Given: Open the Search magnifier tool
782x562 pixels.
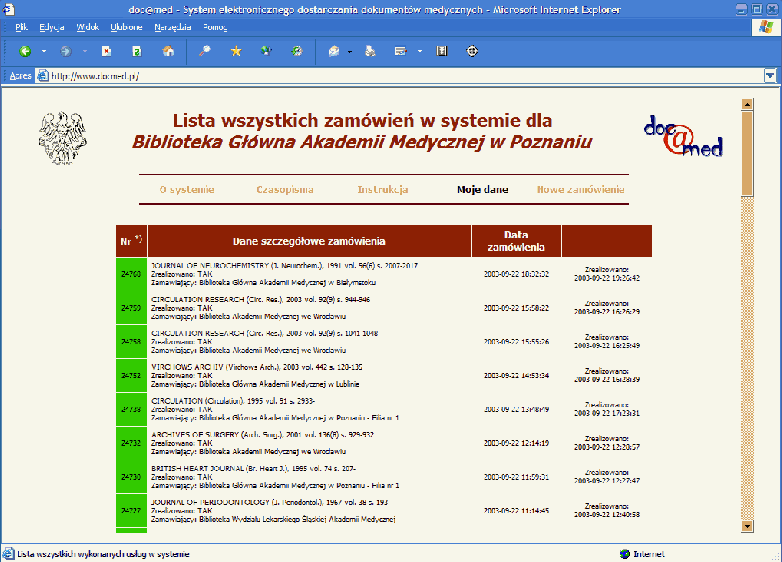Looking at the screenshot, I should pos(205,51).
